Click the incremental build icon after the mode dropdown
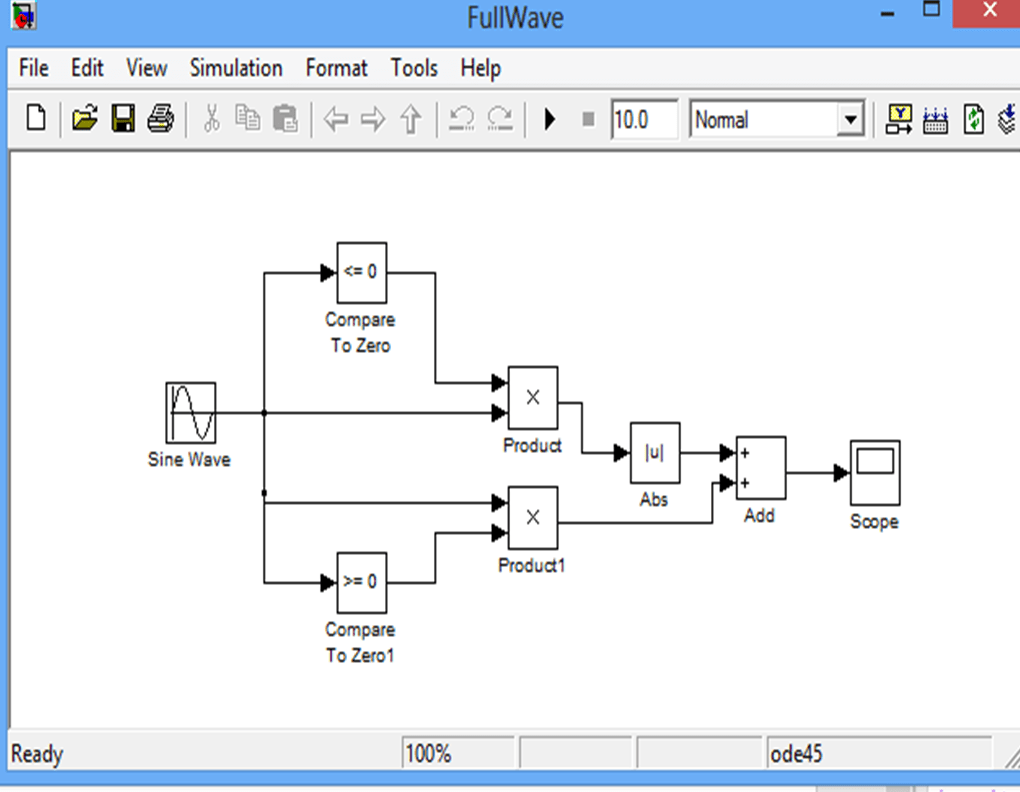The image size is (1020, 792). tap(898, 119)
